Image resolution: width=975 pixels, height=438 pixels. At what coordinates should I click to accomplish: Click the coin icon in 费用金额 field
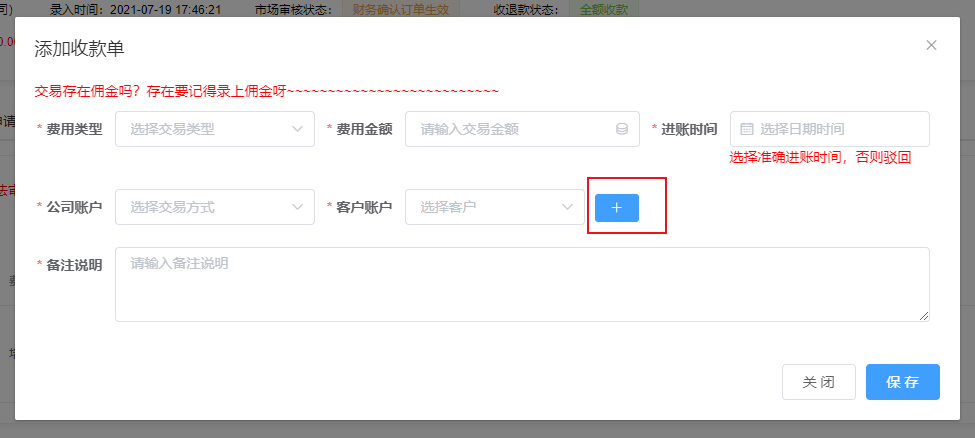tap(621, 129)
